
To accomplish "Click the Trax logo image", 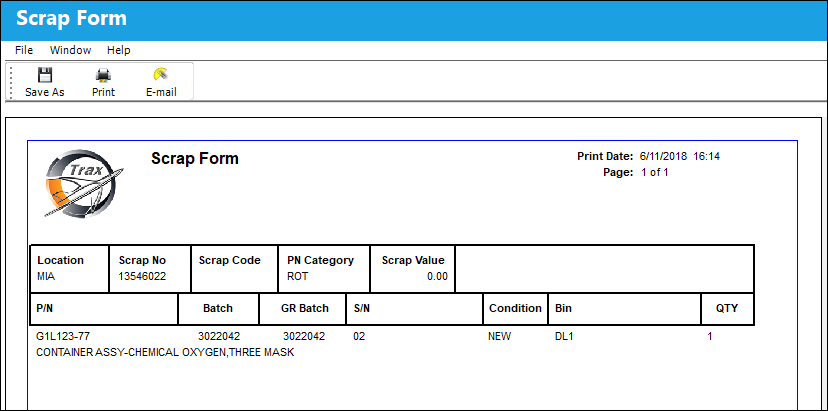I will (x=84, y=183).
